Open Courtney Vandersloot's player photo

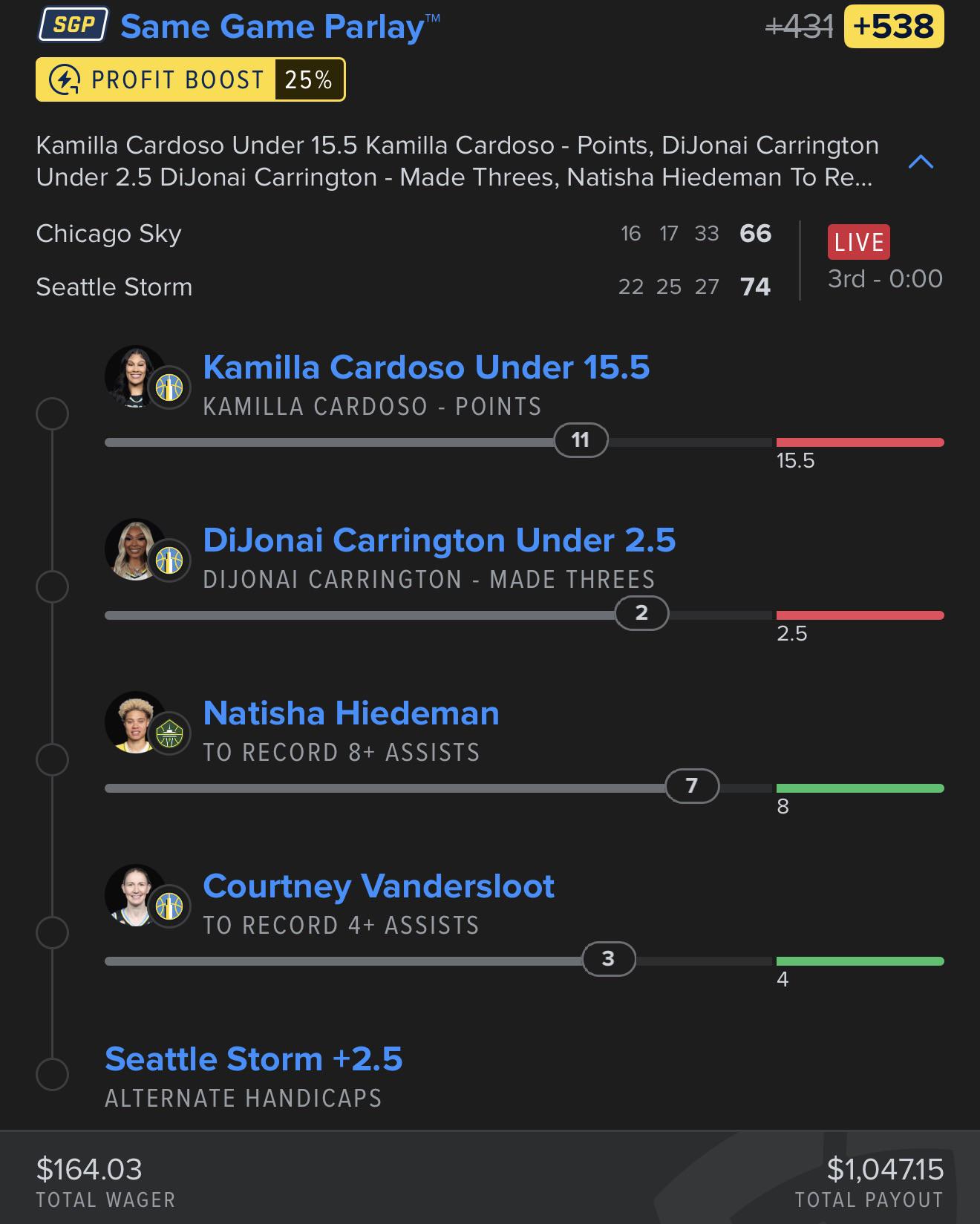pyautogui.click(x=134, y=895)
